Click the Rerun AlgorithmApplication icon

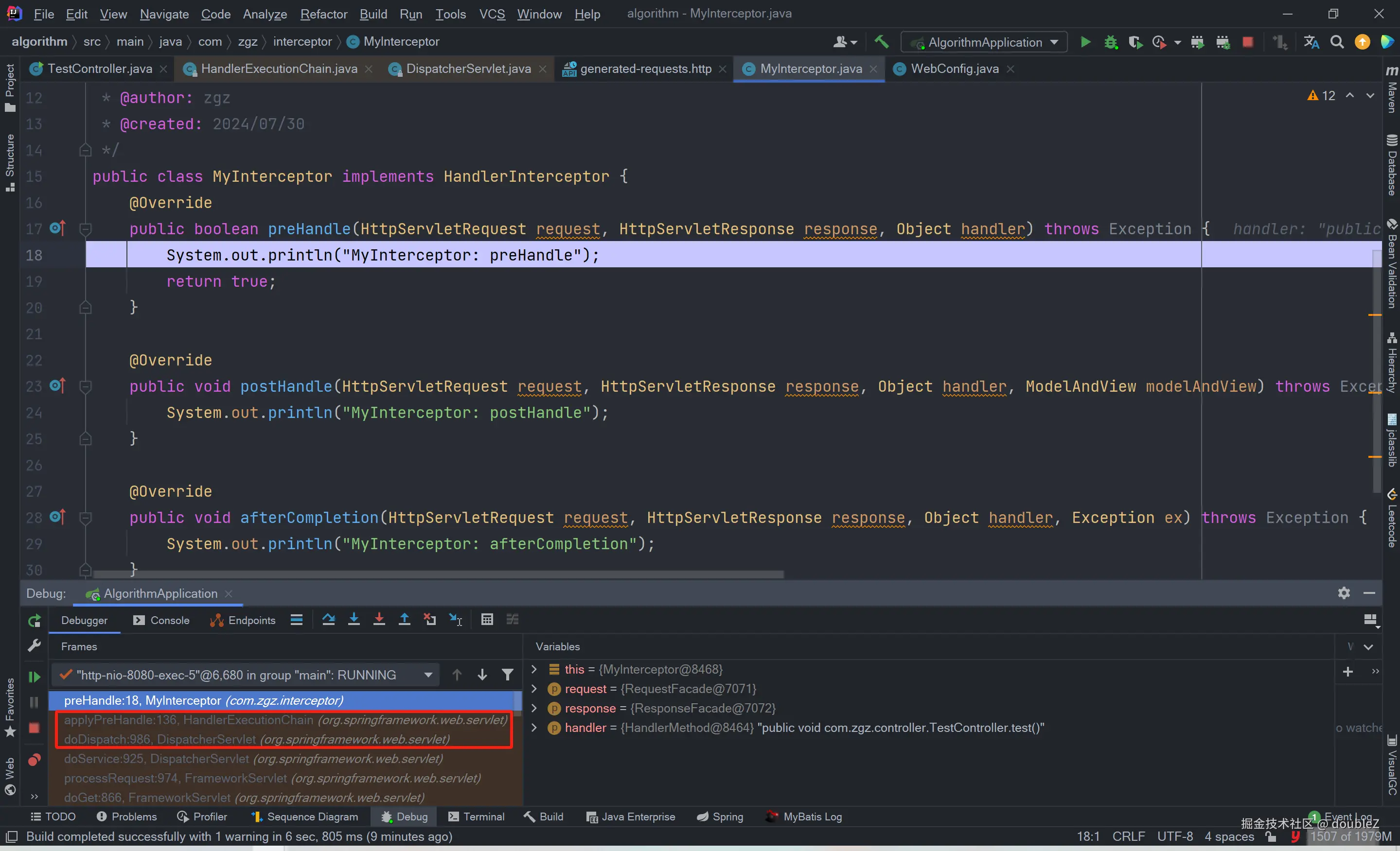point(34,621)
